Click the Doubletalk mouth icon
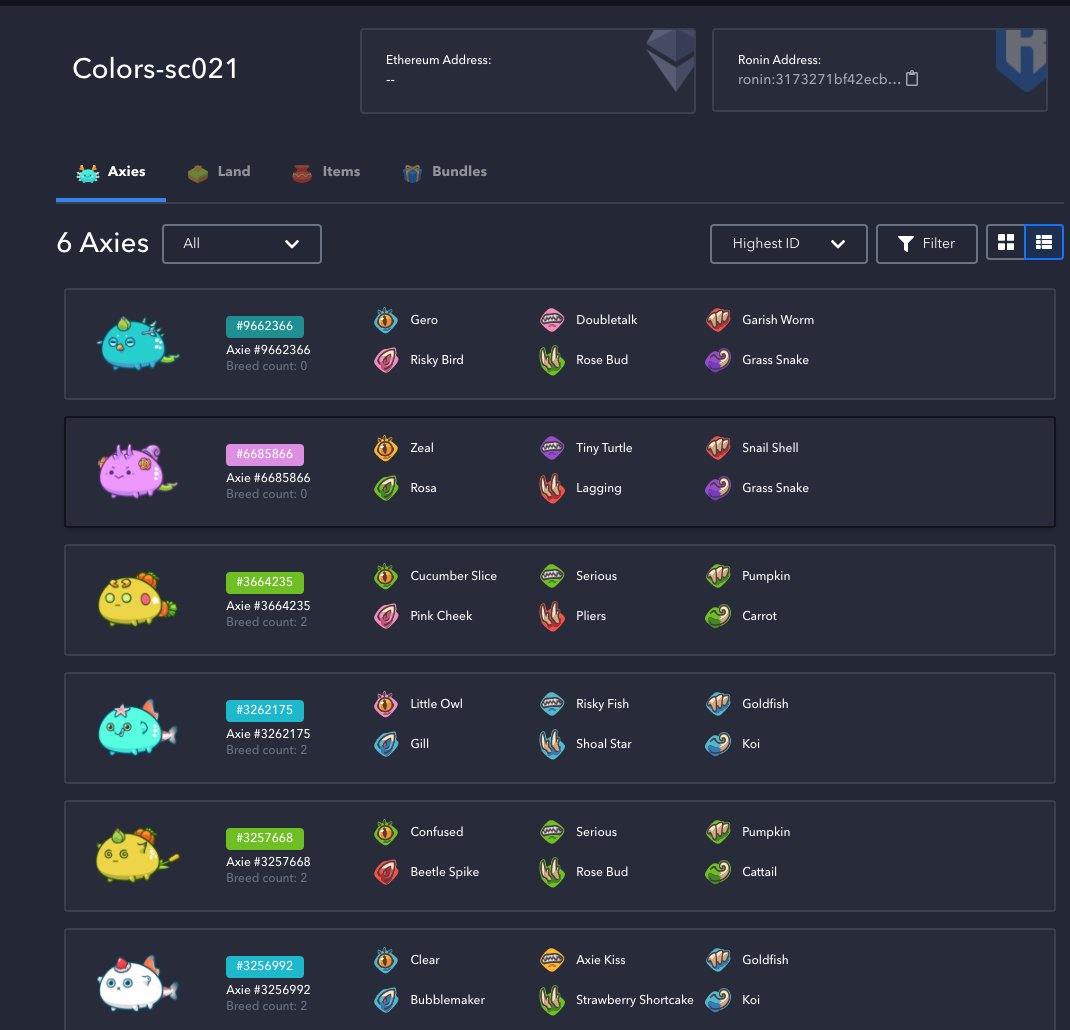1070x1030 pixels. (551, 320)
